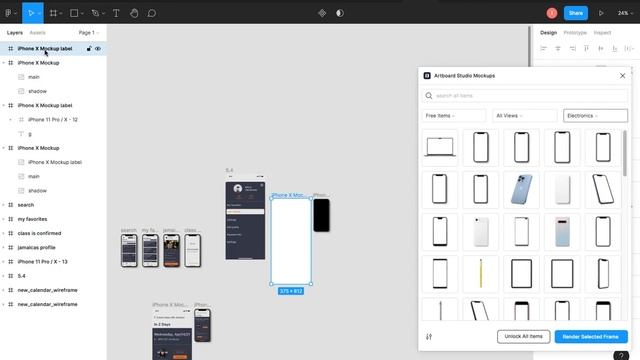Switch to the Inspect tab
The height and width of the screenshot is (360, 640).
click(x=602, y=33)
